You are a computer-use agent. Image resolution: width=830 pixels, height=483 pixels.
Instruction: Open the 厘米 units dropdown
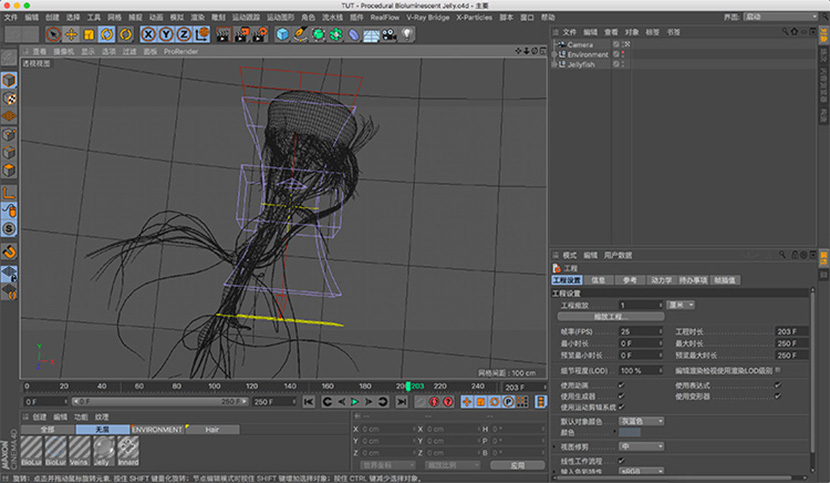pyautogui.click(x=681, y=304)
